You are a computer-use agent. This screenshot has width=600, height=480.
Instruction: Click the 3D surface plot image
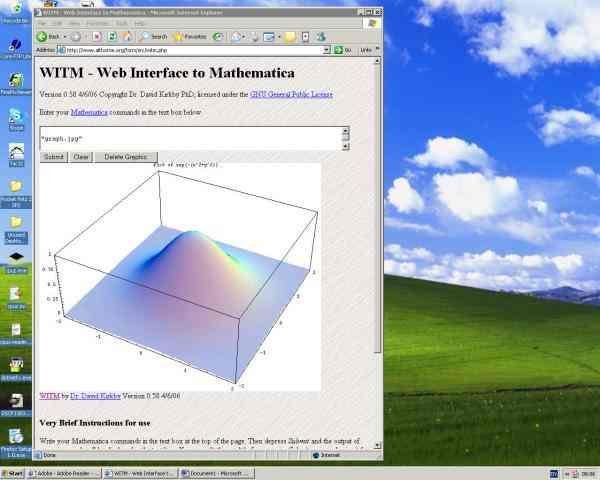click(180, 277)
